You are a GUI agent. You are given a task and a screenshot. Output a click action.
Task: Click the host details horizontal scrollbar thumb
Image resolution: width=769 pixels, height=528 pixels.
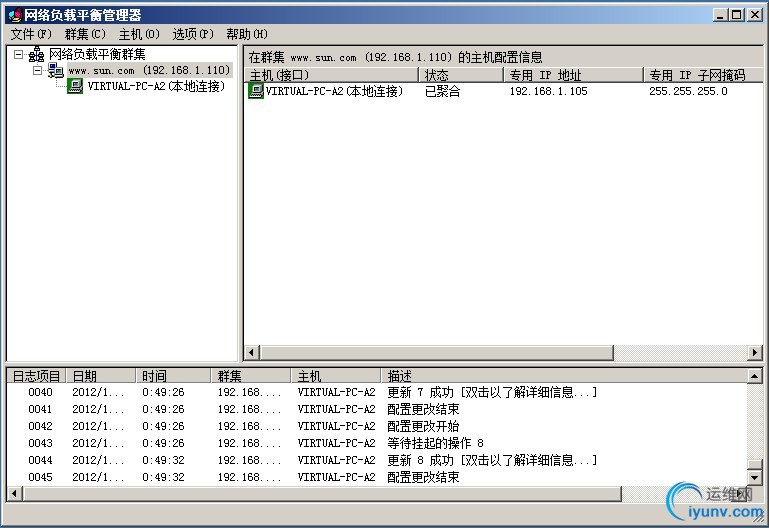pyautogui.click(x=436, y=352)
